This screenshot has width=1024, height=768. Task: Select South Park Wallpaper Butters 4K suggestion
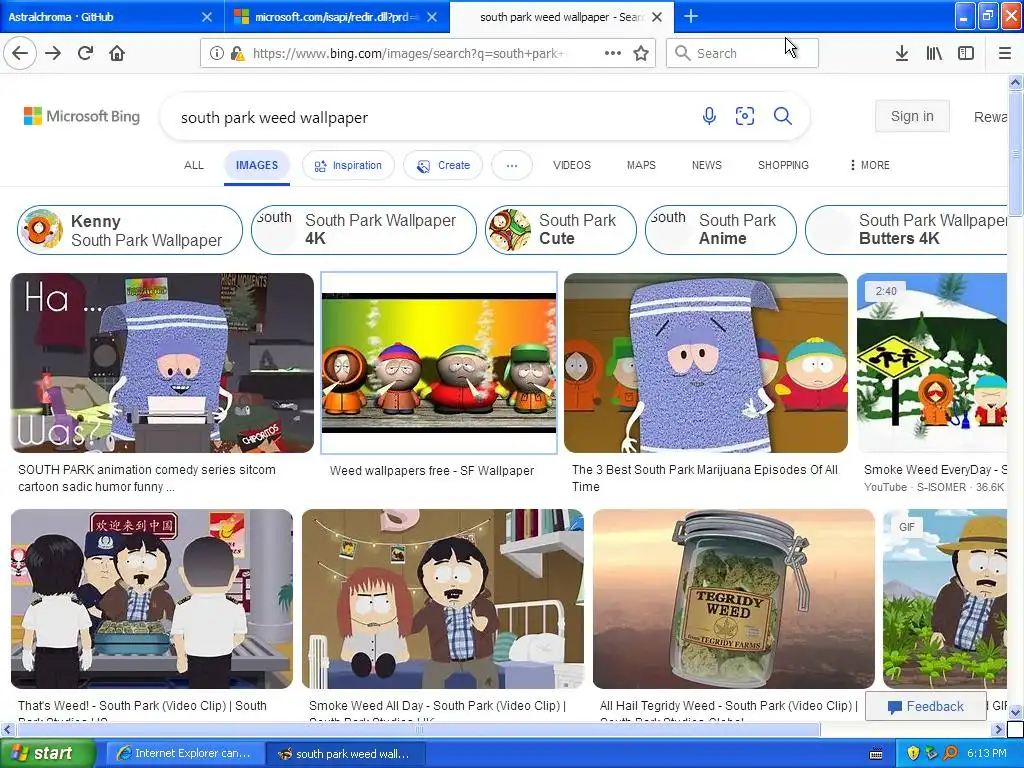pyautogui.click(x=906, y=230)
